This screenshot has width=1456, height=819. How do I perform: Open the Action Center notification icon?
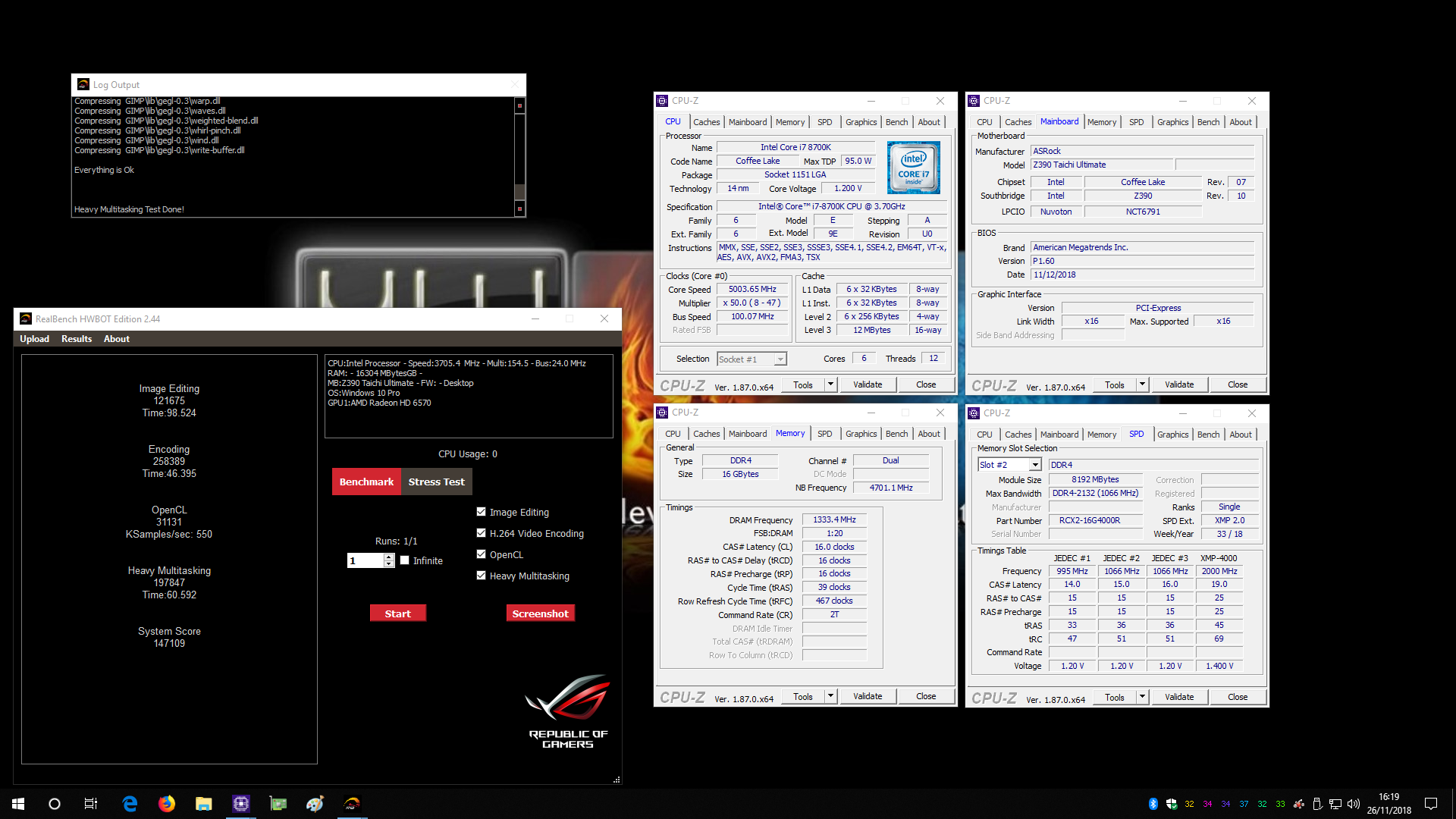(1431, 804)
